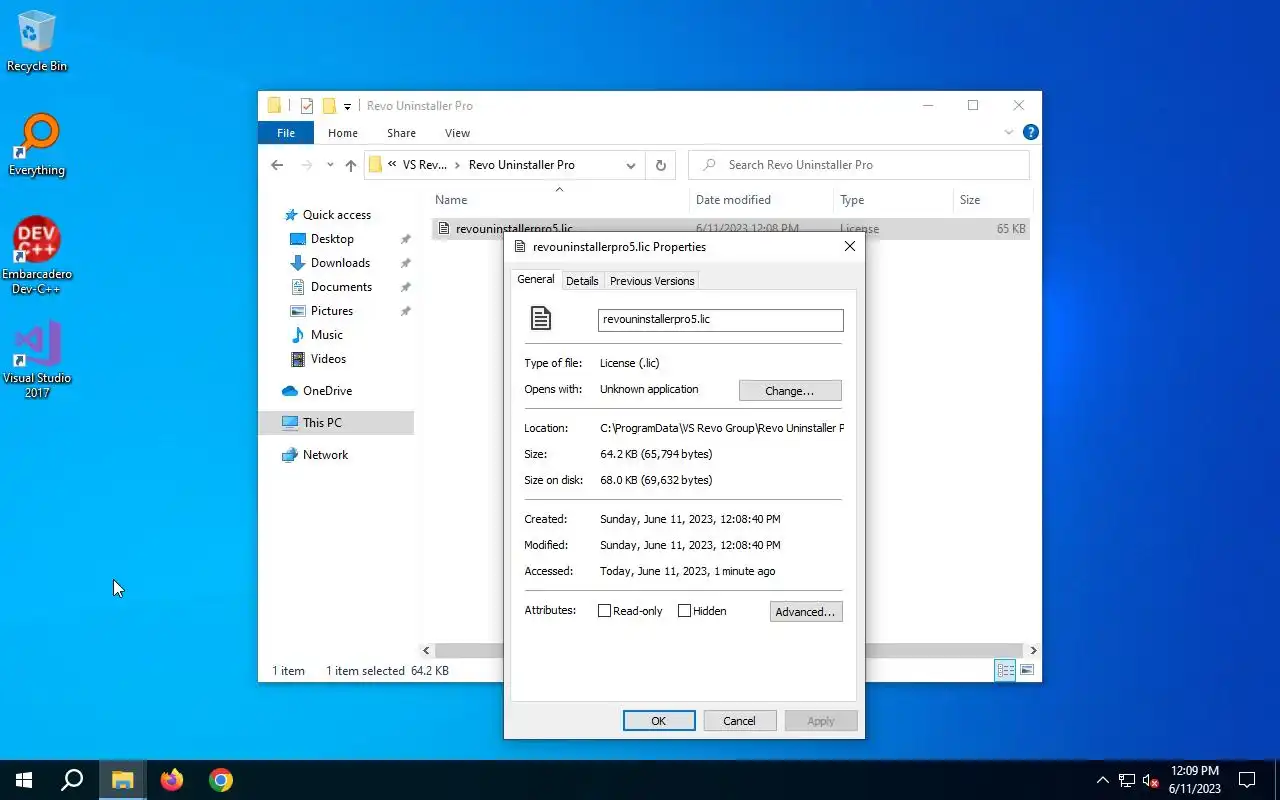The width and height of the screenshot is (1280, 800).
Task: Select the General tab in Properties
Action: 536,280
